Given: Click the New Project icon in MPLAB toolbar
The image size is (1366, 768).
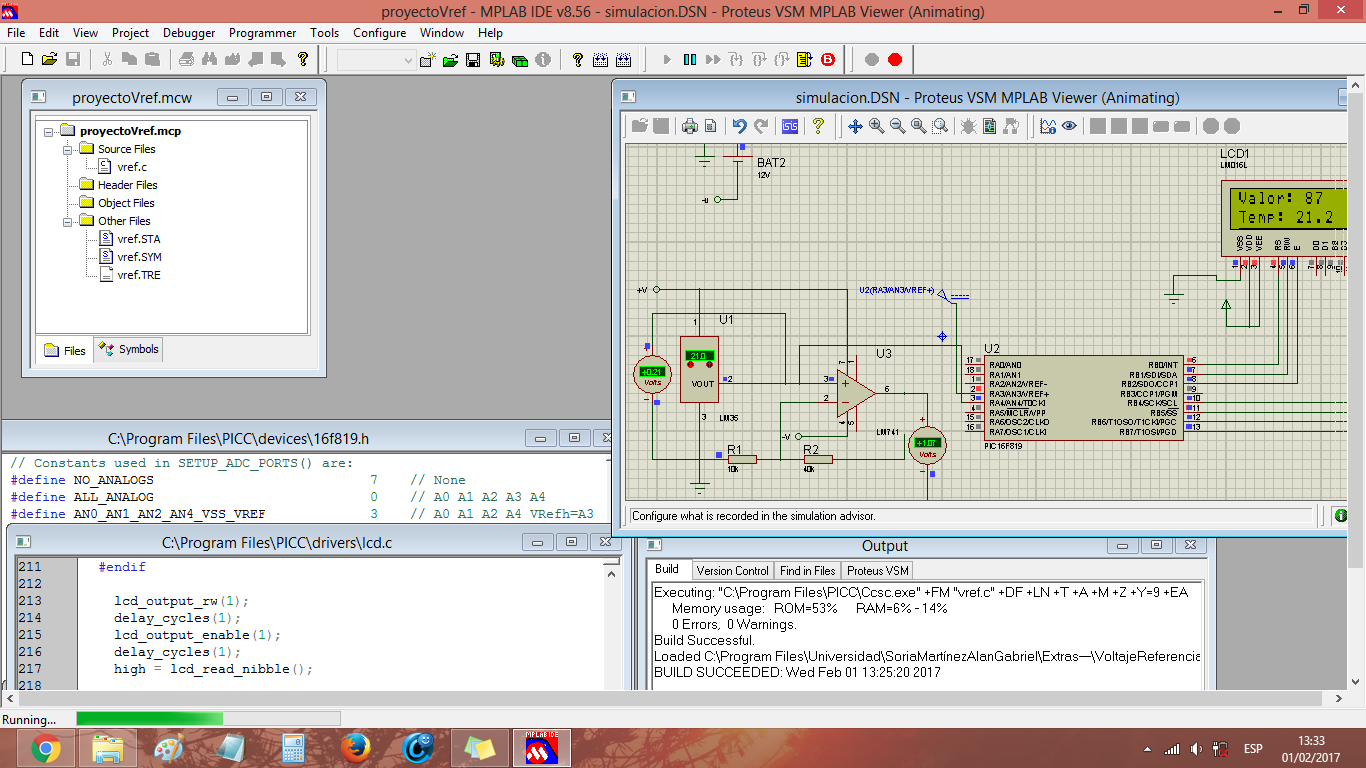Looking at the screenshot, I should 428,60.
